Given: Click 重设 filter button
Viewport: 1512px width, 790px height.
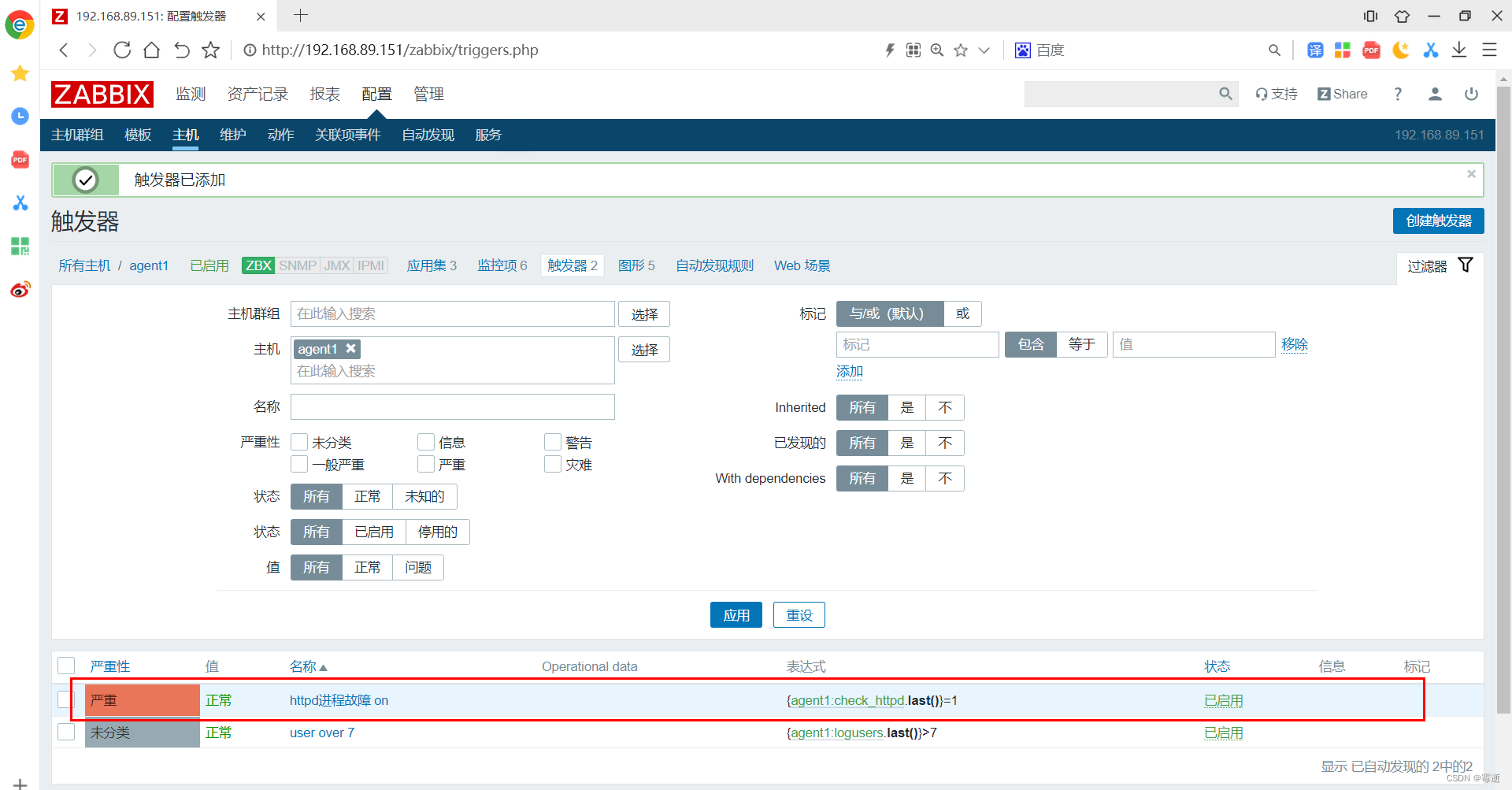Looking at the screenshot, I should 799,615.
